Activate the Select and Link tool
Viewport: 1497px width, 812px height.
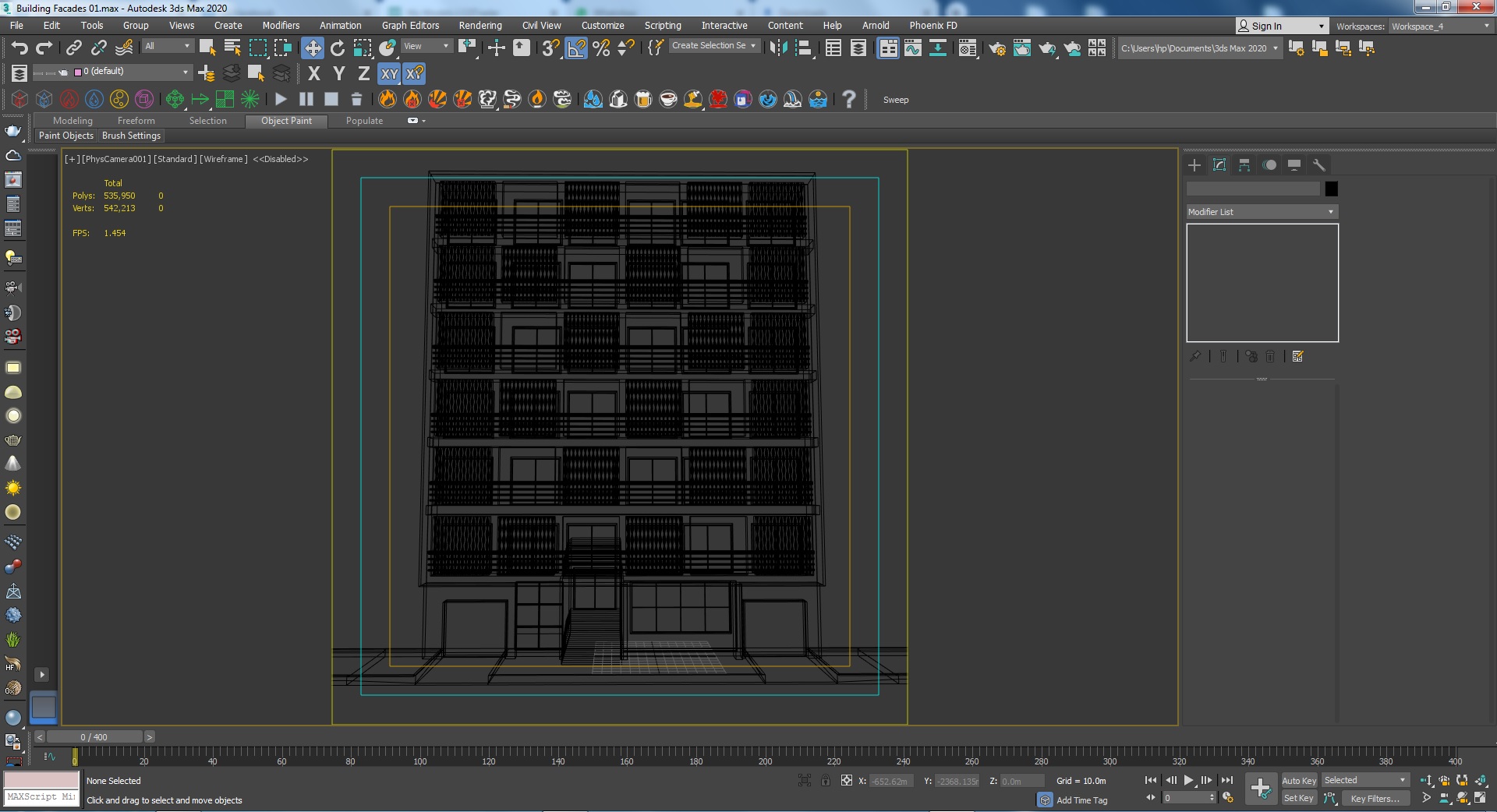(x=74, y=48)
